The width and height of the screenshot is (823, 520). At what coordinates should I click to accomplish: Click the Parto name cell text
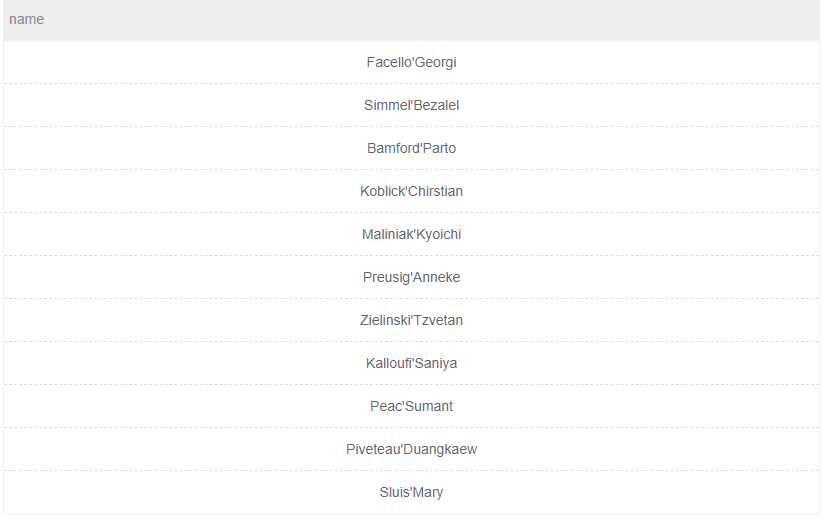click(439, 148)
